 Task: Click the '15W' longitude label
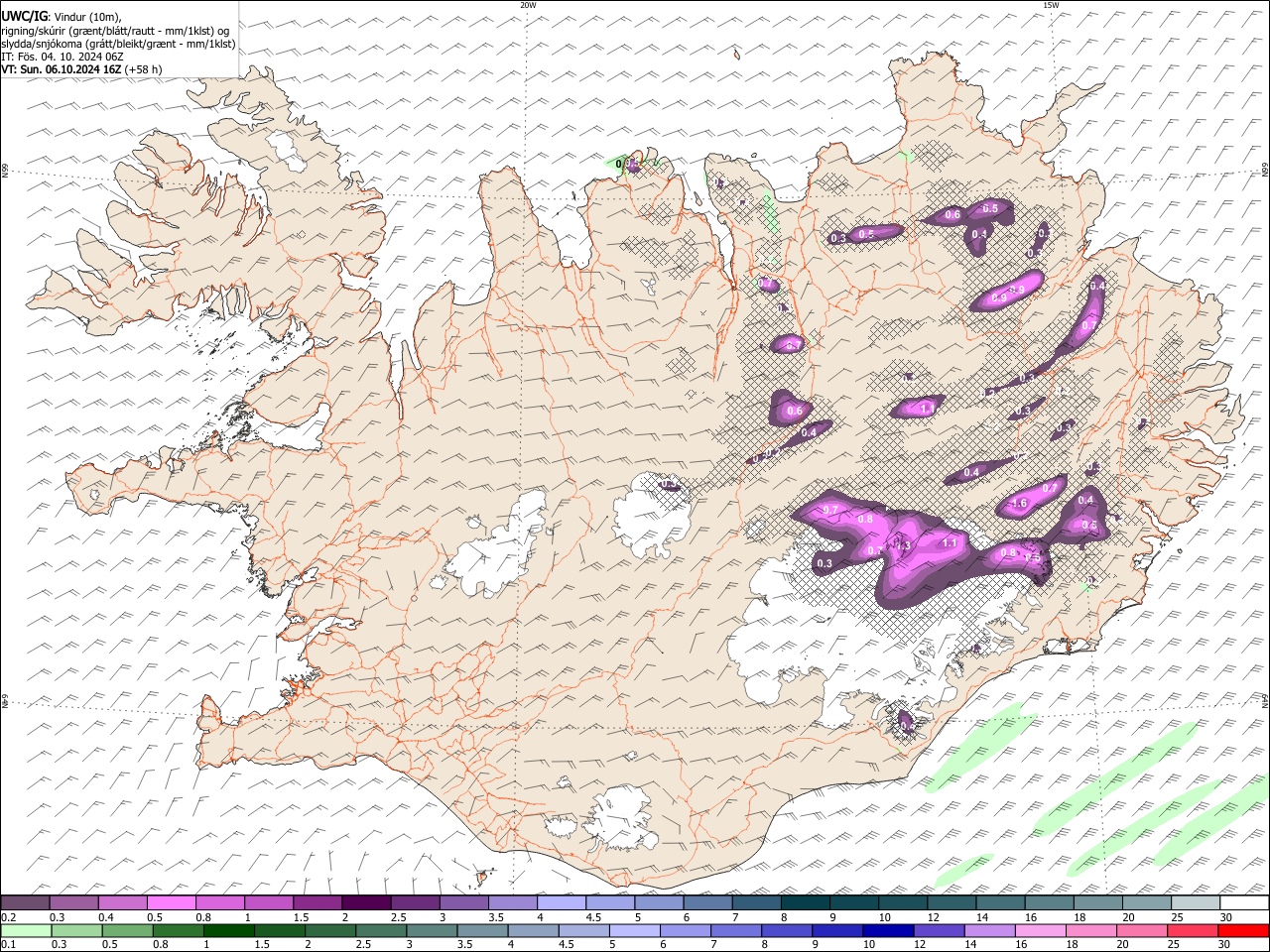[1051, 5]
